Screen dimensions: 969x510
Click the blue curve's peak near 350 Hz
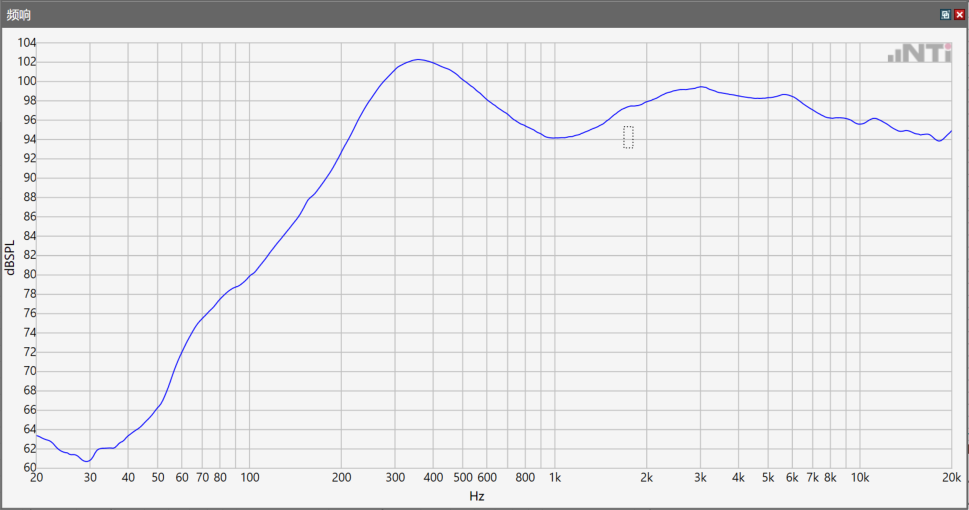[418, 60]
